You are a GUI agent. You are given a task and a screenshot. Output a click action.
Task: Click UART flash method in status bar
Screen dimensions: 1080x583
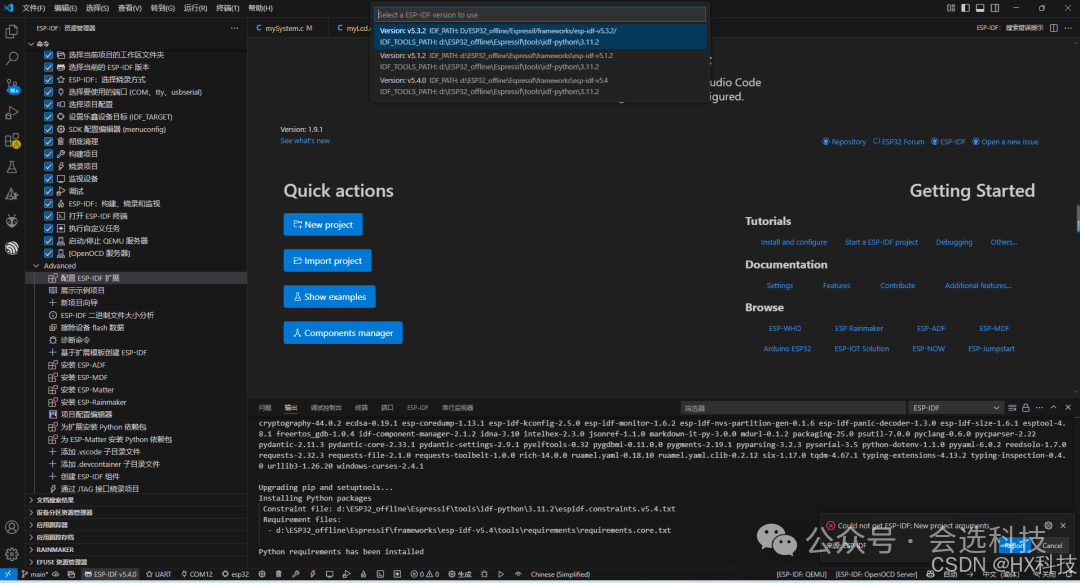click(158, 574)
